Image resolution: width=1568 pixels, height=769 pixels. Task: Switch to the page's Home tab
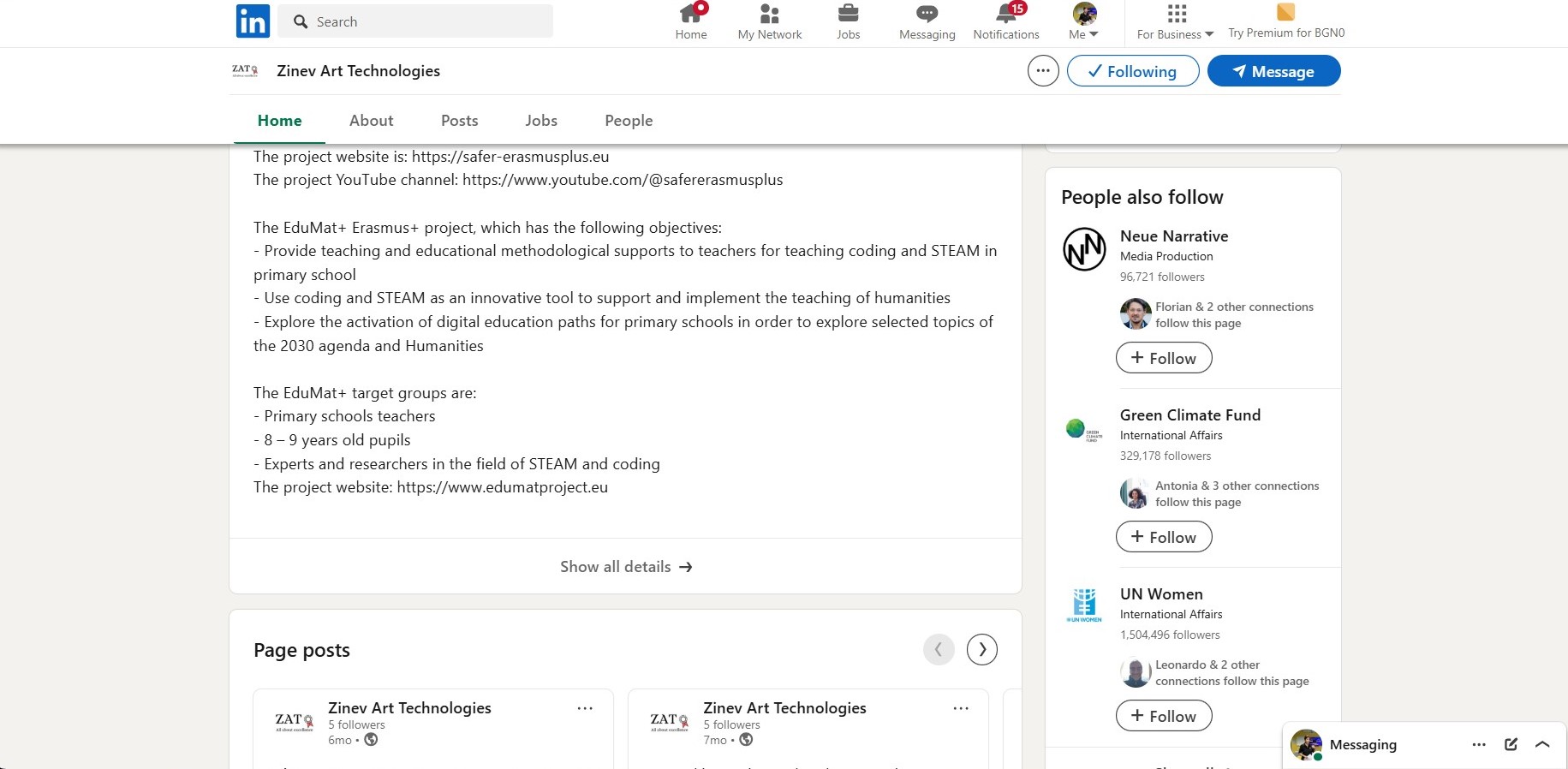click(x=279, y=121)
